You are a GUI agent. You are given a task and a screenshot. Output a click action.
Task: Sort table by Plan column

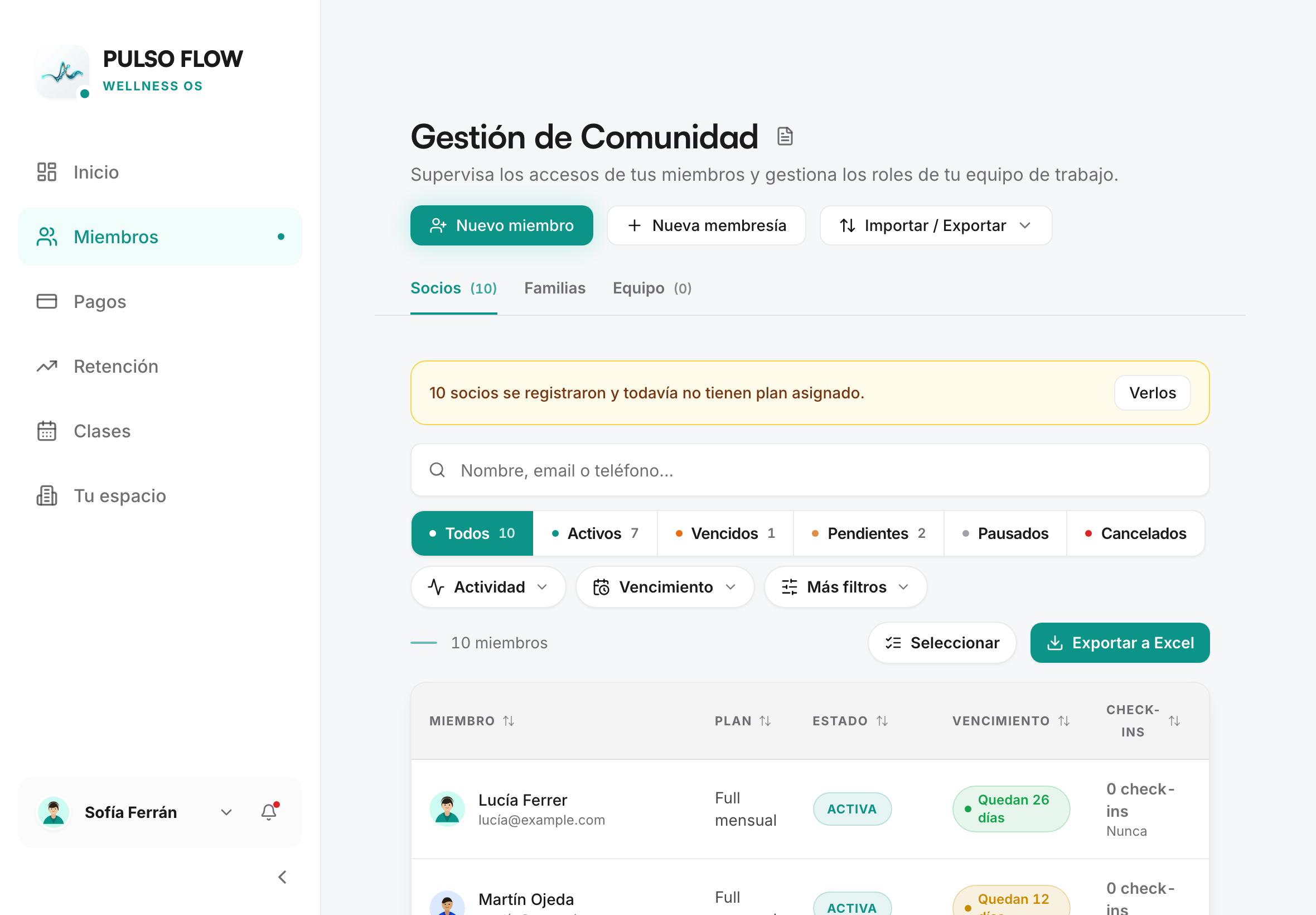765,721
